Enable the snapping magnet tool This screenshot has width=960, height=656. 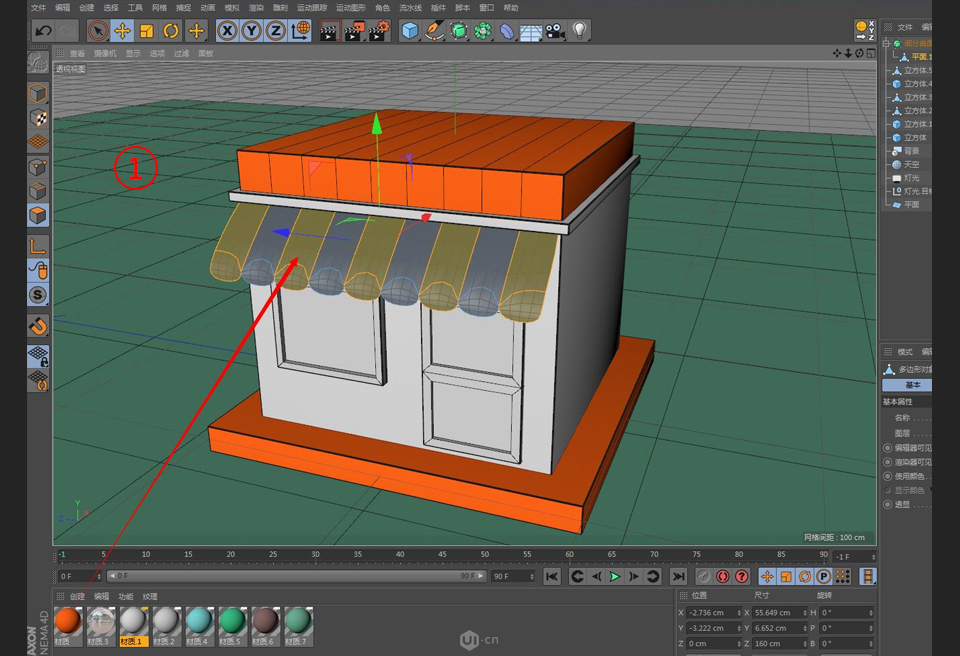(37, 324)
